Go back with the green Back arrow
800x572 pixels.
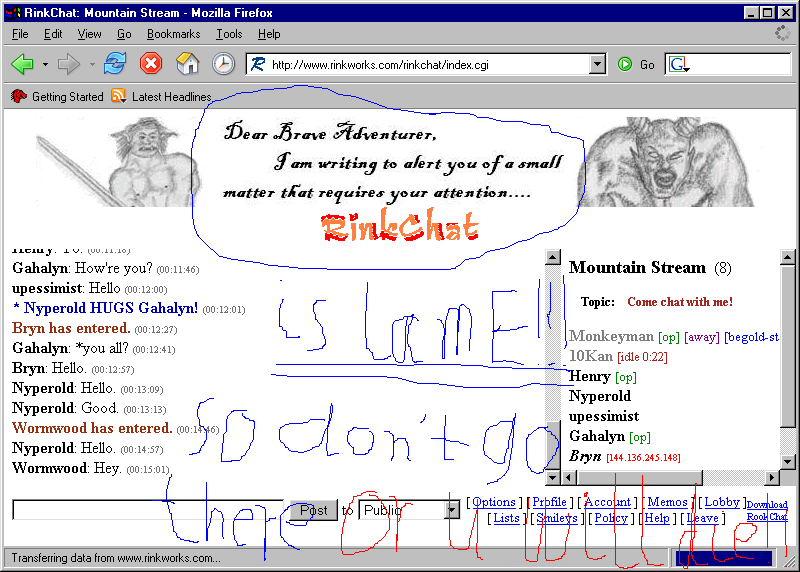[x=22, y=64]
